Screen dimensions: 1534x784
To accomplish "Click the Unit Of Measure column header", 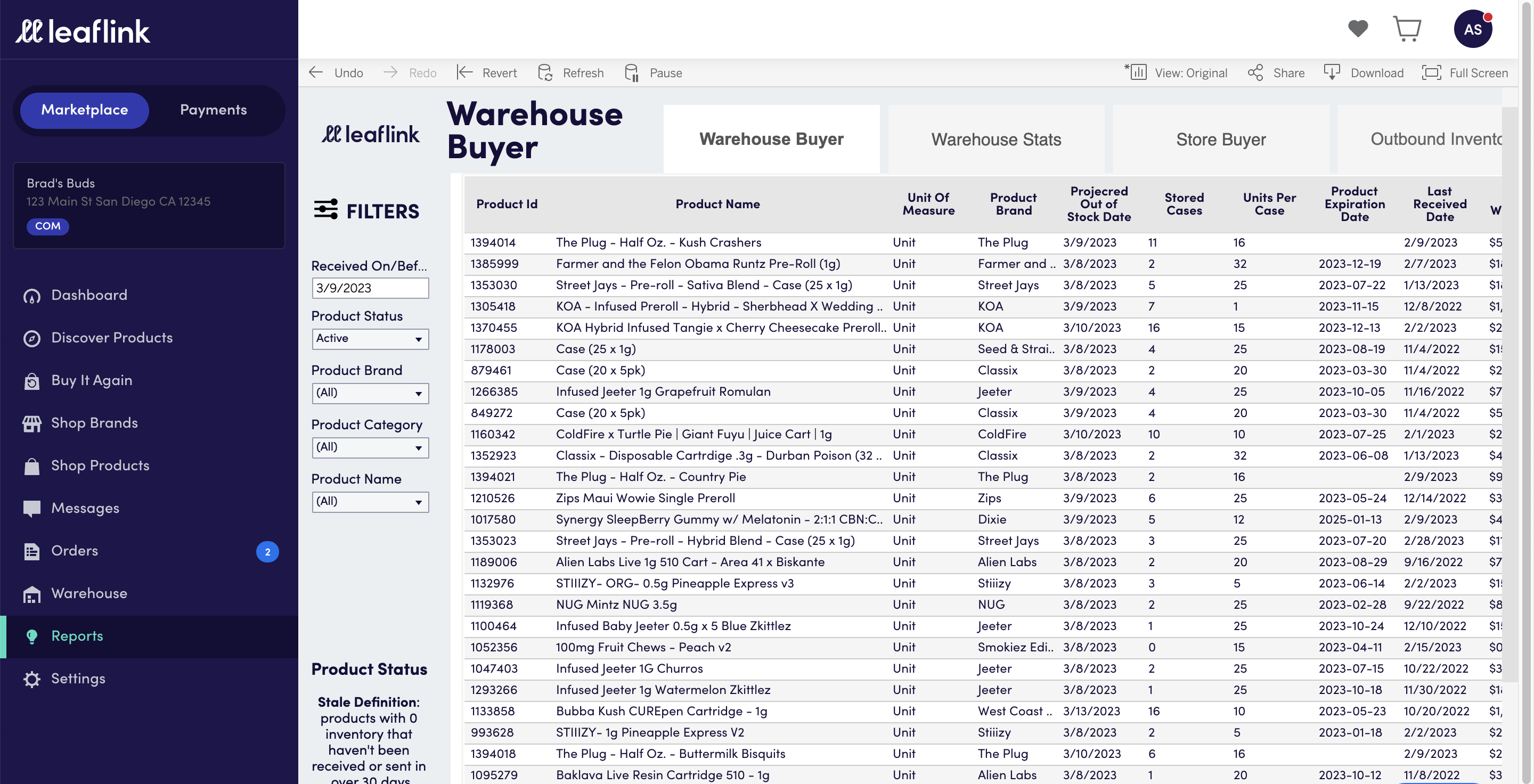I will coord(928,204).
